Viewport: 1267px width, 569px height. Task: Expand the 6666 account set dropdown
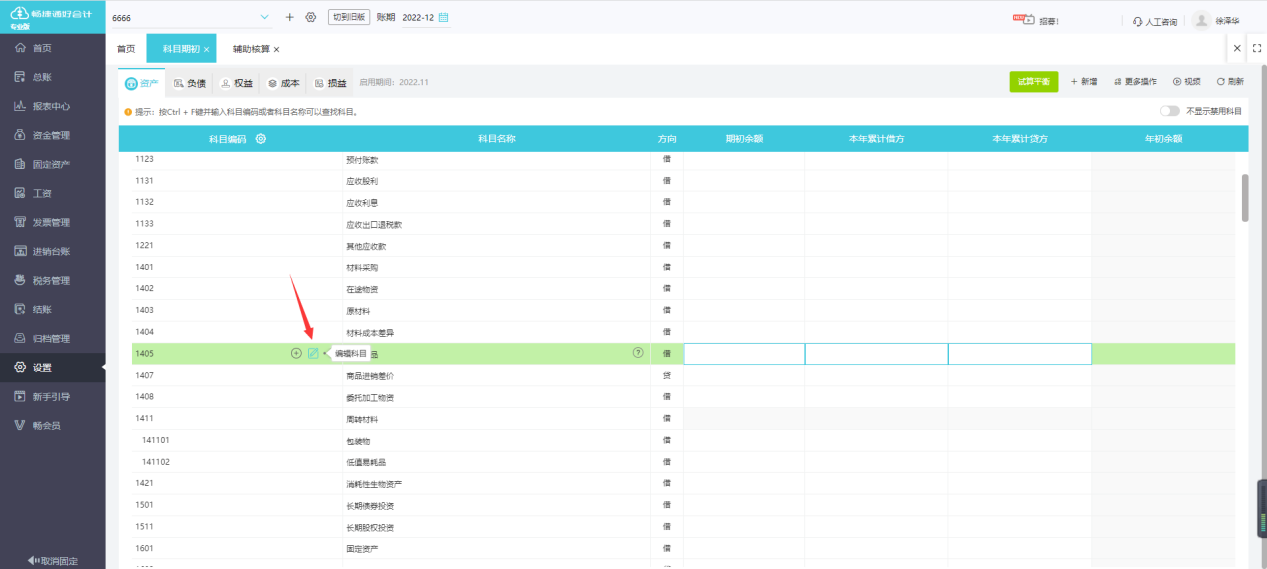[x=264, y=18]
